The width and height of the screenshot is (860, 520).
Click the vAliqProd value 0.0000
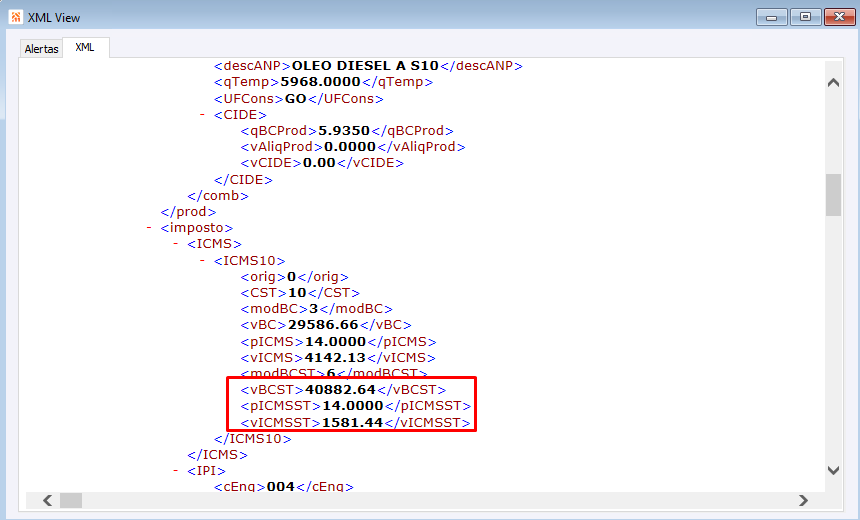pos(350,147)
